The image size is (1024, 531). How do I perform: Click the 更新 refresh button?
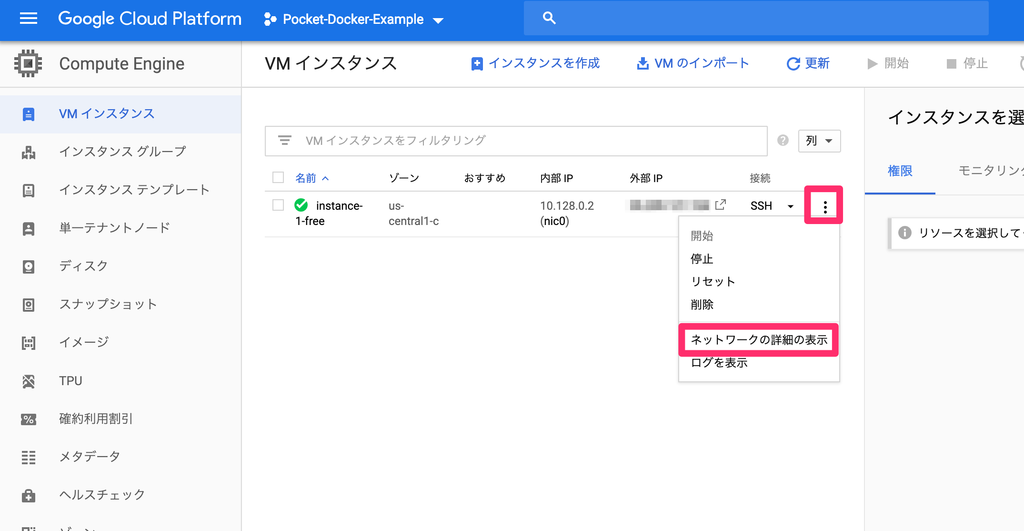808,63
